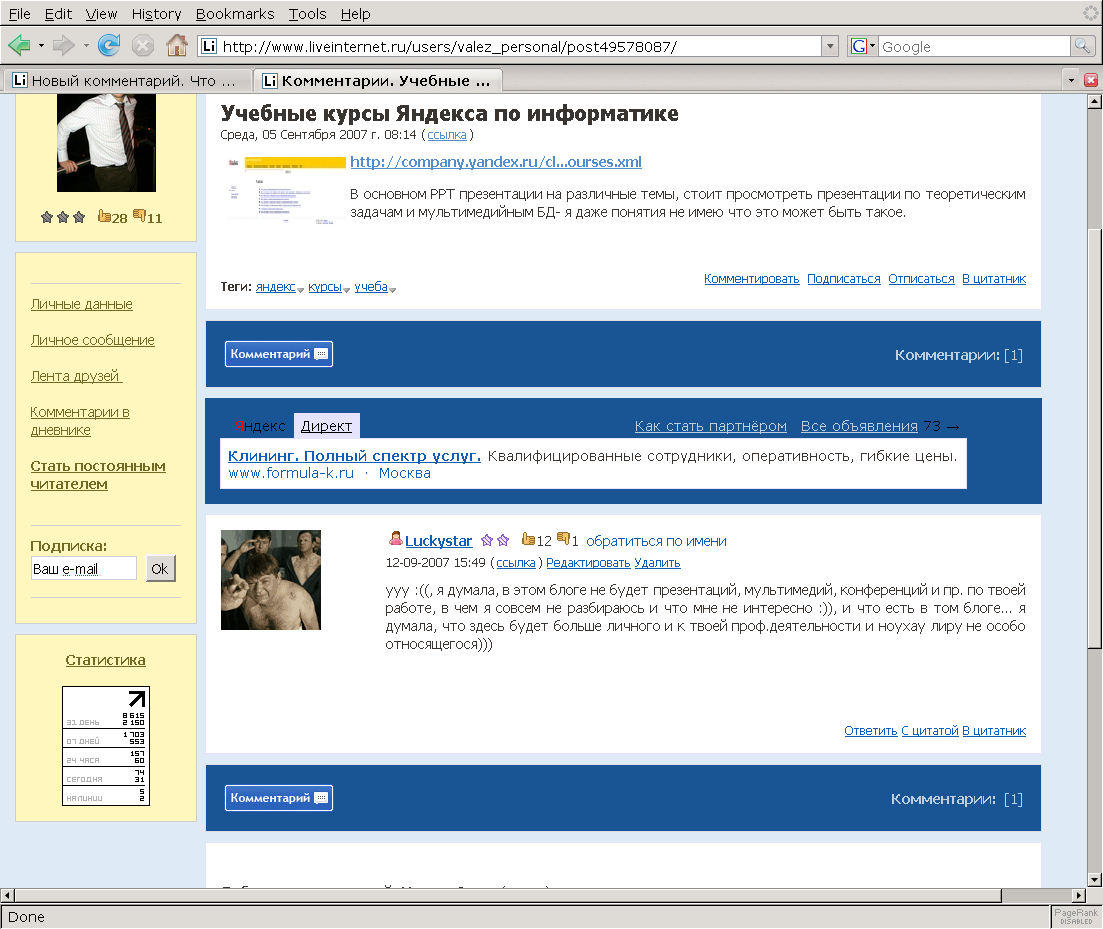
Task: Click the search magnifier icon
Action: [x=1082, y=46]
